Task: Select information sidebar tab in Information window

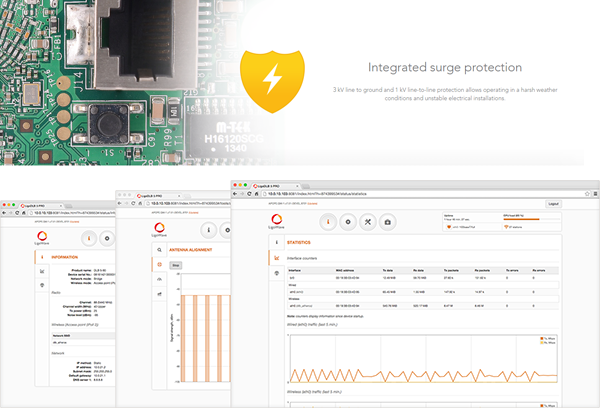Action: click(x=42, y=257)
